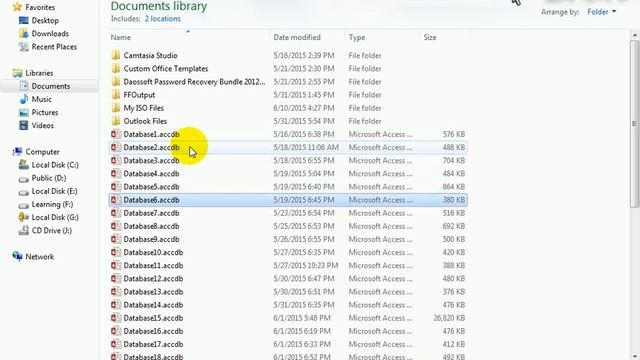This screenshot has height=360, width=640.
Task: Click the scroll up arrow of file list
Action: coord(635,36)
